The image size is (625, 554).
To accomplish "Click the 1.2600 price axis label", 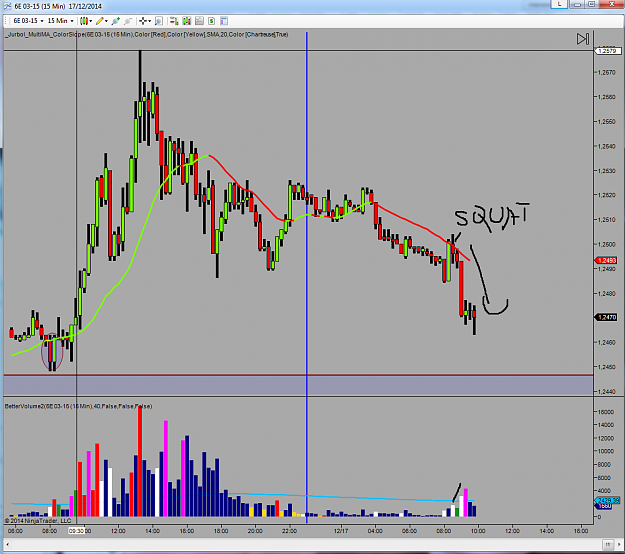I will click(607, 244).
